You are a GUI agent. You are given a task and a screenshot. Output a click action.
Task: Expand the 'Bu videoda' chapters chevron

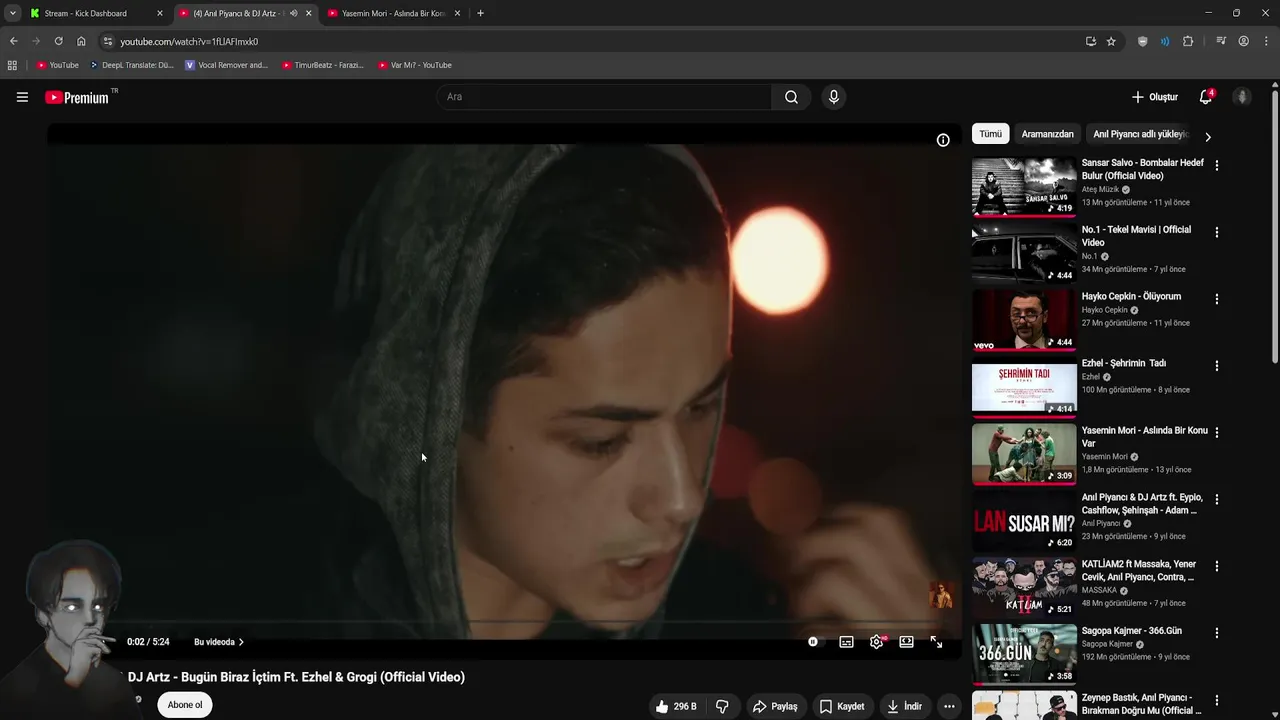tap(241, 642)
